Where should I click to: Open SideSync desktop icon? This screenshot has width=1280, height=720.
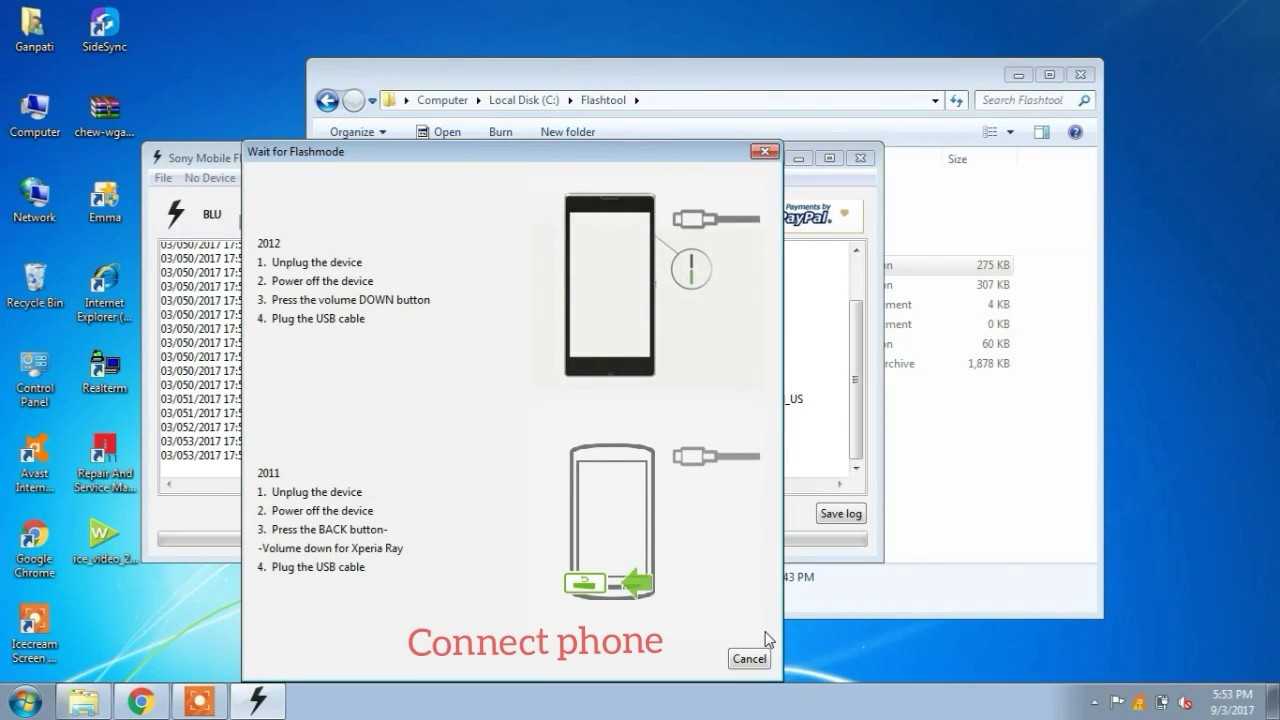pos(104,30)
